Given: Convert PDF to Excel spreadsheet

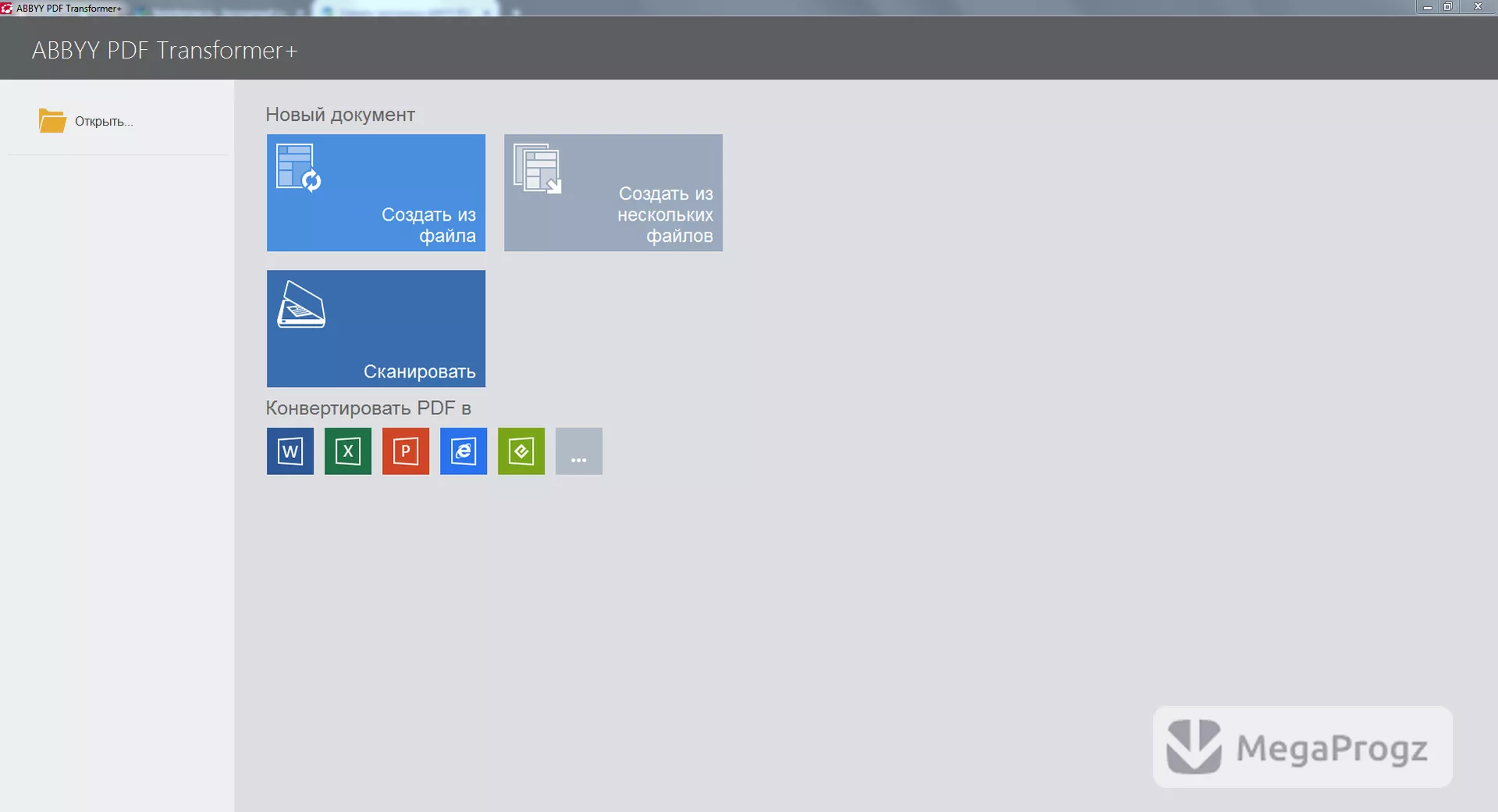Looking at the screenshot, I should coord(348,451).
